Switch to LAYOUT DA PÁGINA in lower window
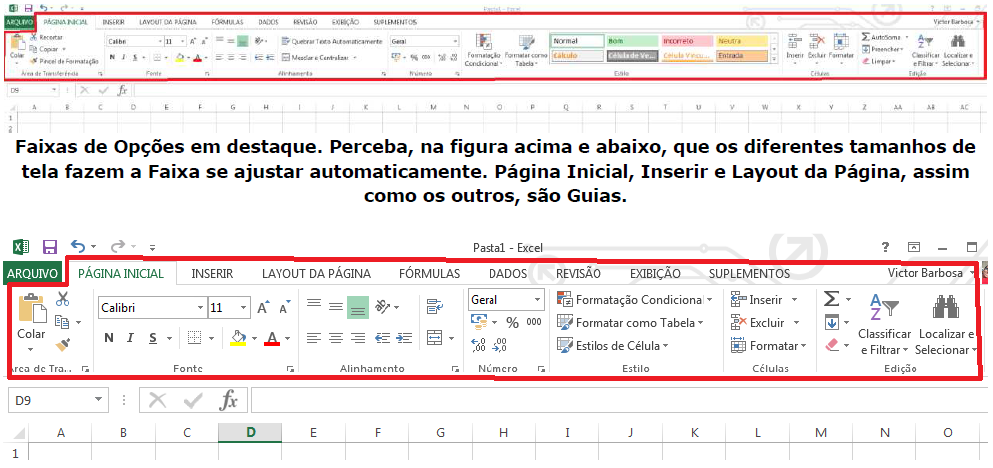Screen dimensions: 993x468 click(317, 274)
